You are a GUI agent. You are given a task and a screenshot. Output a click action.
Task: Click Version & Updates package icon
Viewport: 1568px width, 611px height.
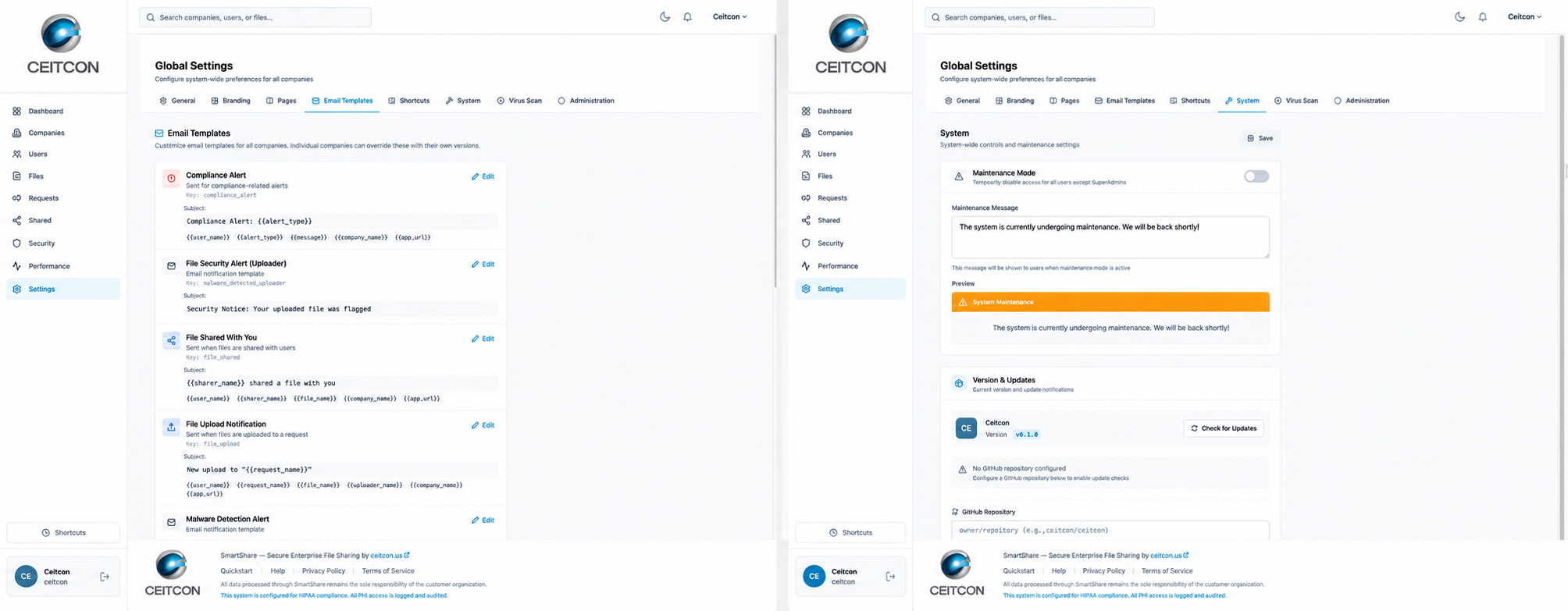[959, 383]
